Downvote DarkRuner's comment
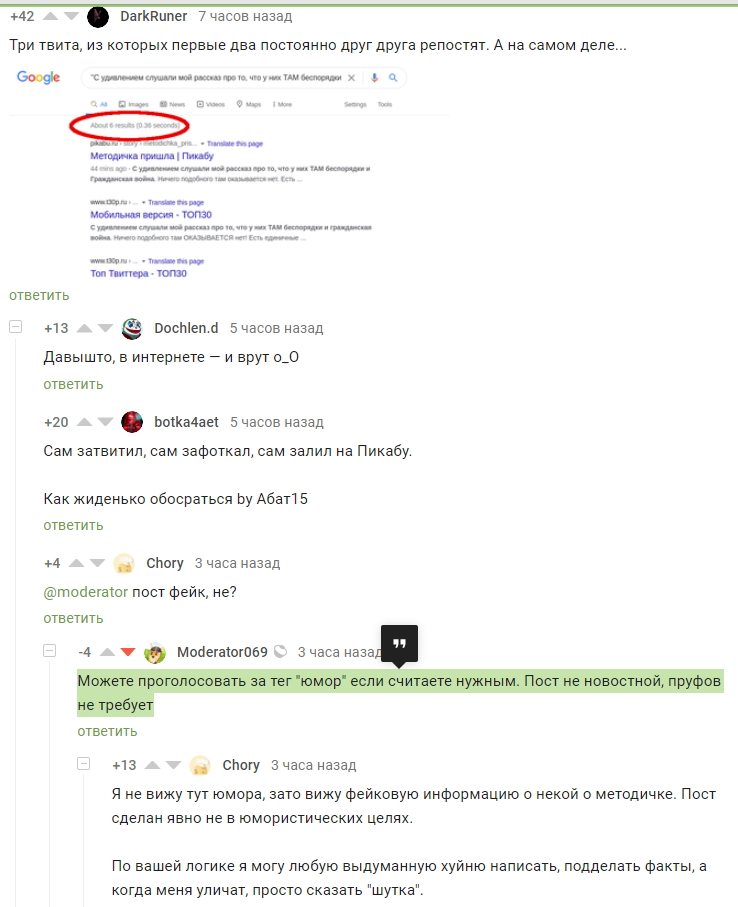Screen dimensions: 738x907 coord(71,16)
